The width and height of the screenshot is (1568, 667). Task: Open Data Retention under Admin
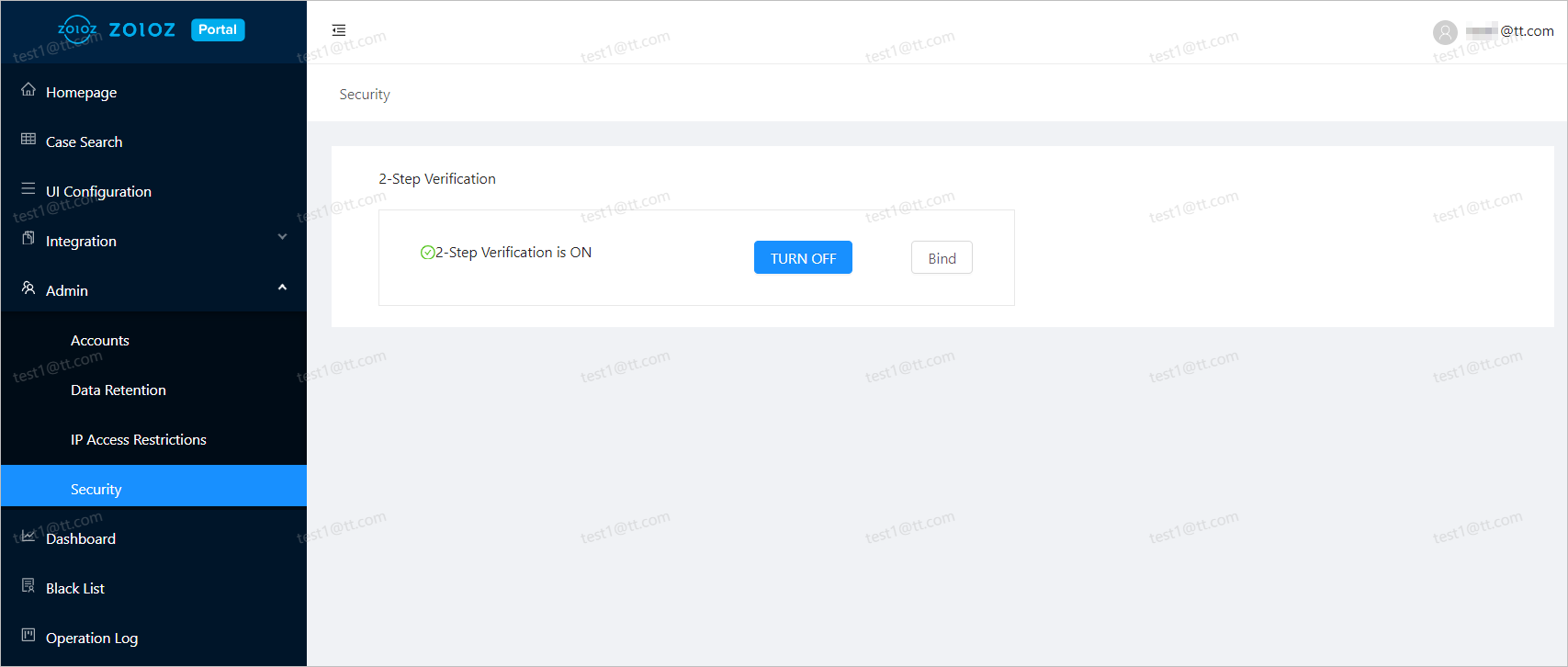click(x=153, y=390)
